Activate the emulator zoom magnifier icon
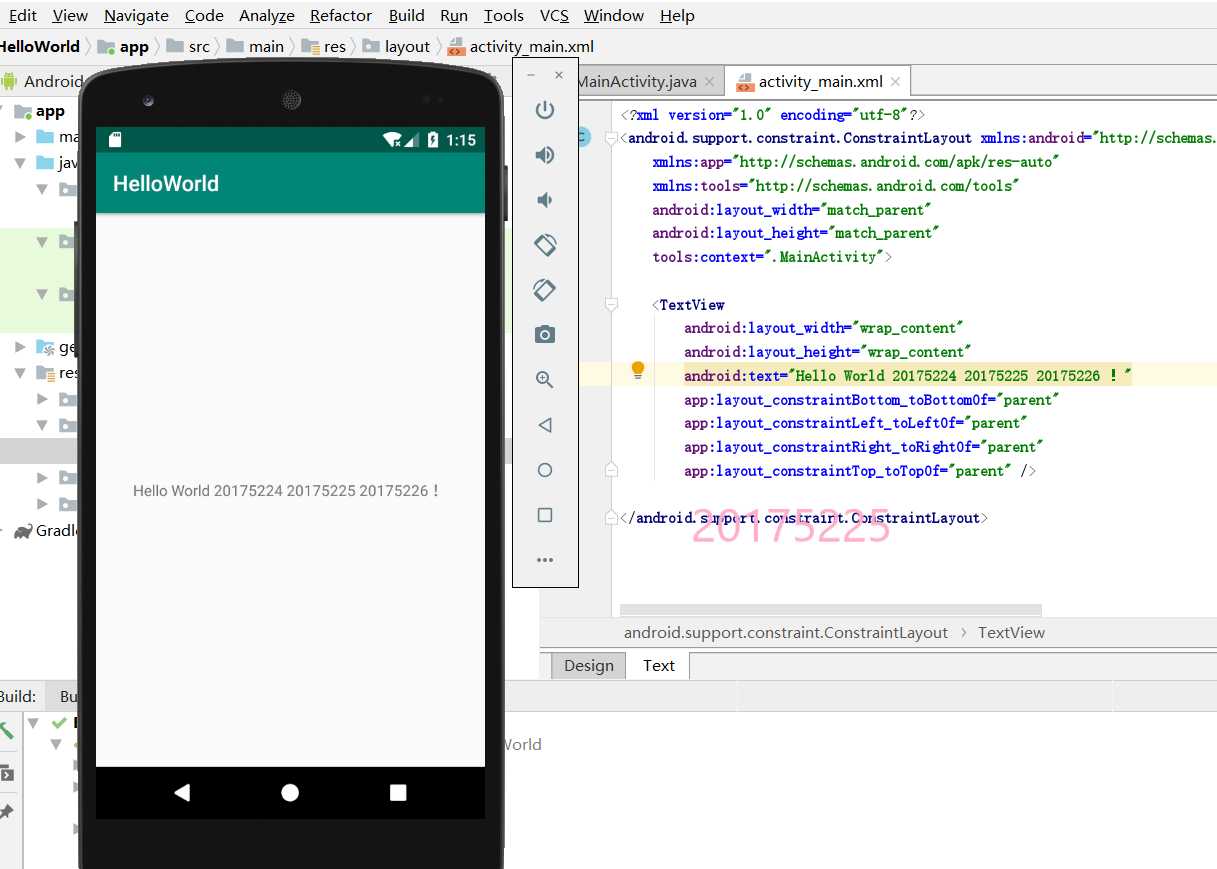 point(545,379)
